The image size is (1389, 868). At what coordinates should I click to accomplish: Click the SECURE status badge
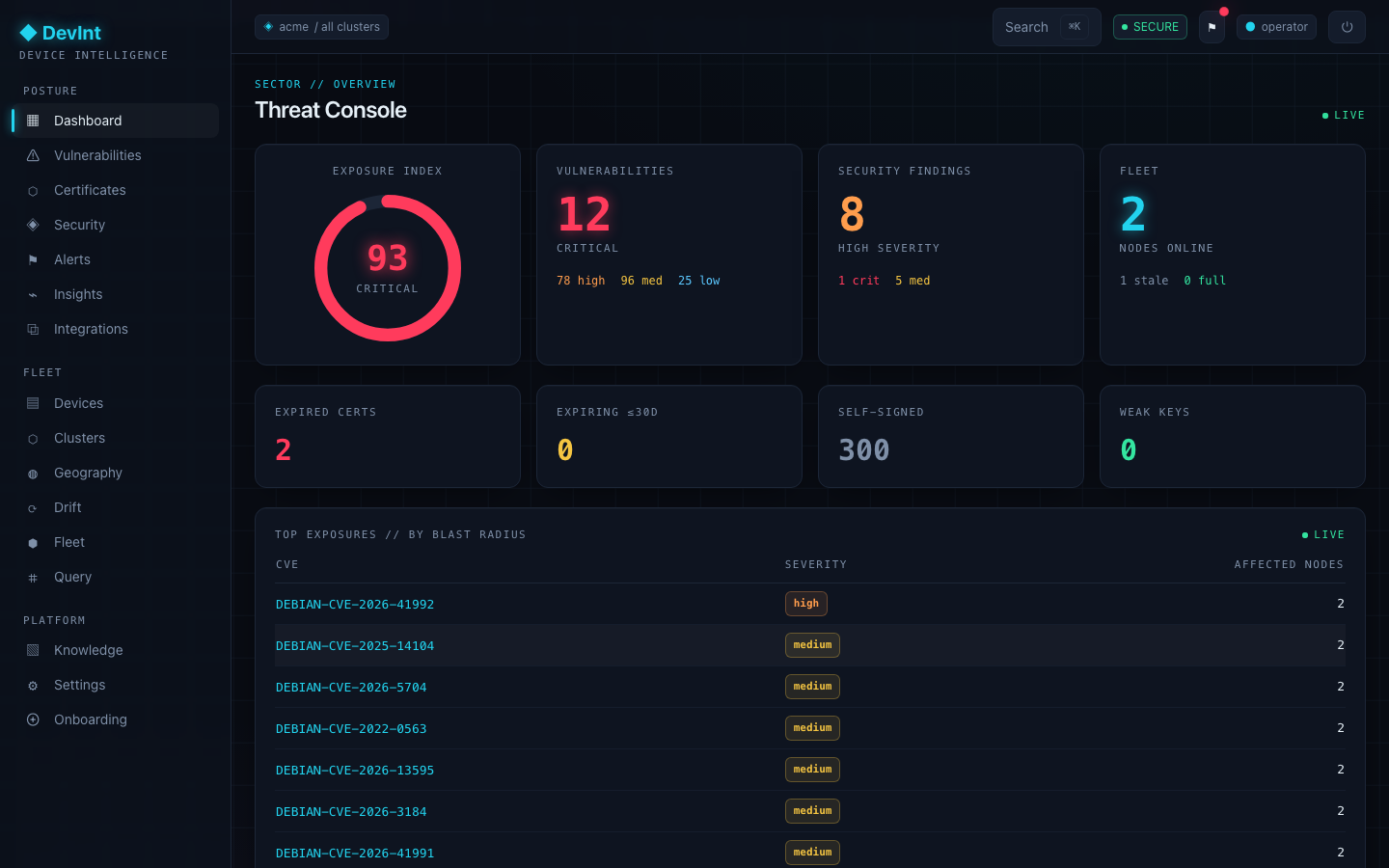(1150, 27)
